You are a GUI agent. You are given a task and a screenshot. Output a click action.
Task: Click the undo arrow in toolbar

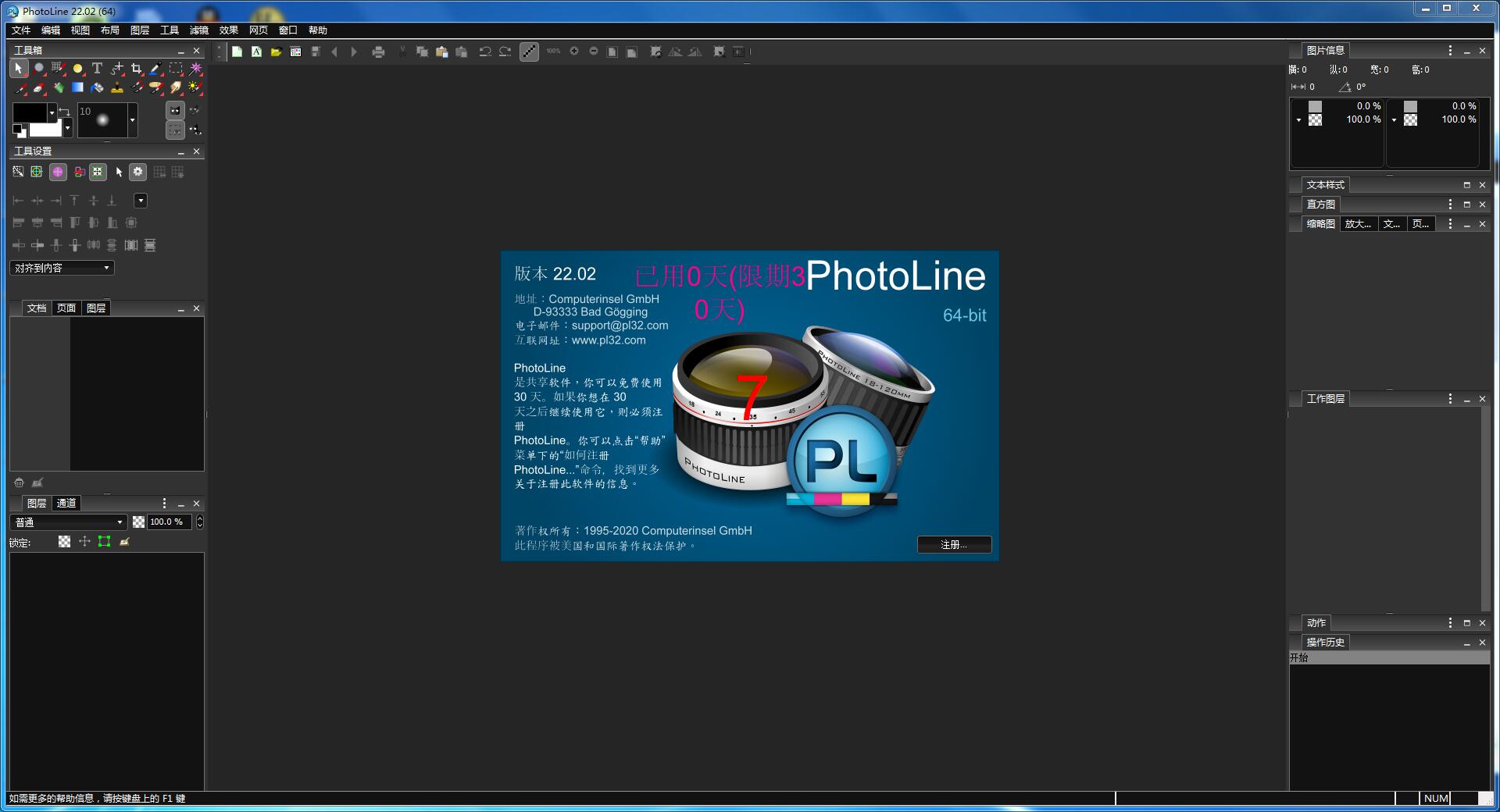pos(485,52)
